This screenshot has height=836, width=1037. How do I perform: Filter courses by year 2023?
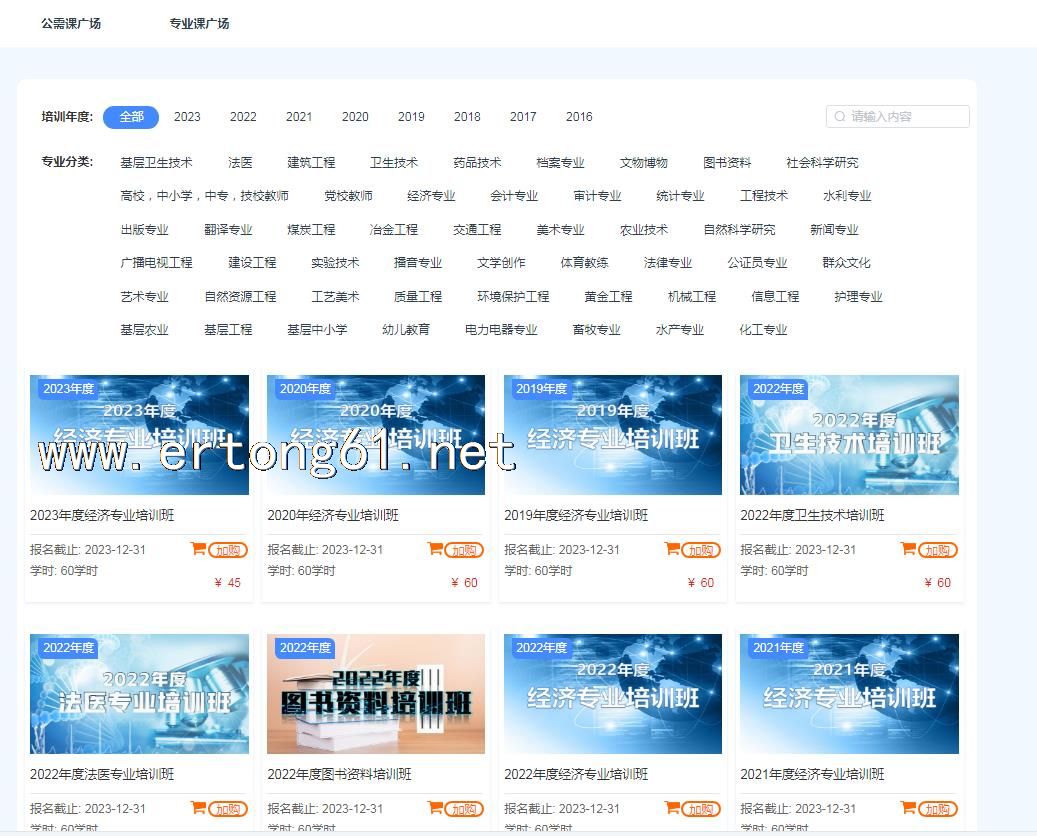(187, 117)
